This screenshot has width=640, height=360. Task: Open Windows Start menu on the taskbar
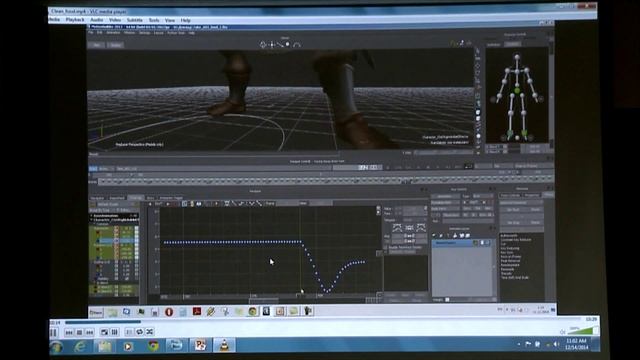(x=57, y=347)
